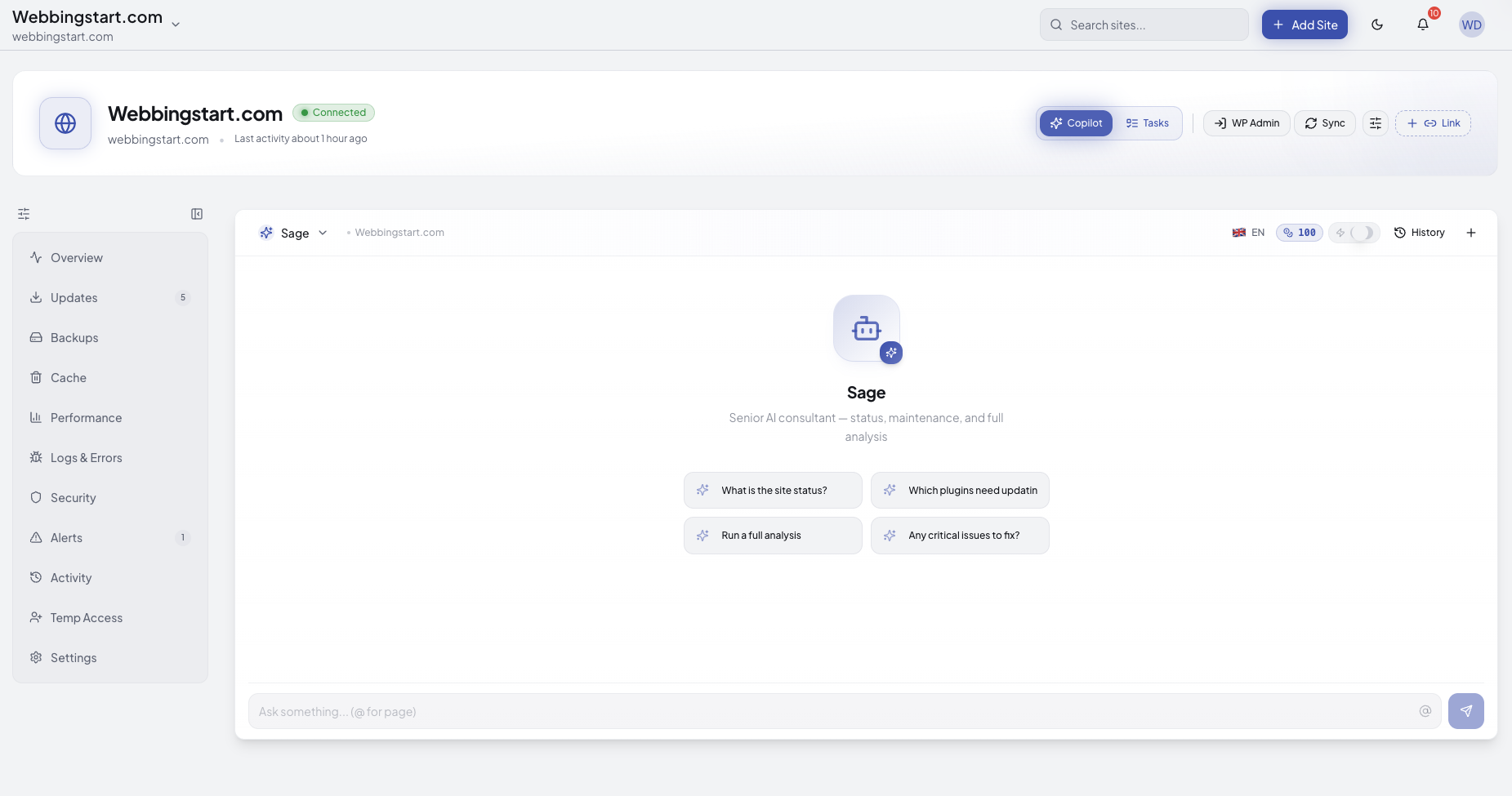Viewport: 1512px width, 796px height.
Task: Click the @ page mention icon in chat
Action: click(1426, 711)
